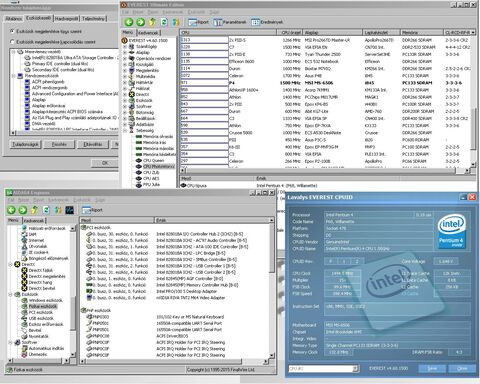Select CPU Queen benchmark in EVEREST tree
This screenshot has height=384, width=480.
point(153,160)
